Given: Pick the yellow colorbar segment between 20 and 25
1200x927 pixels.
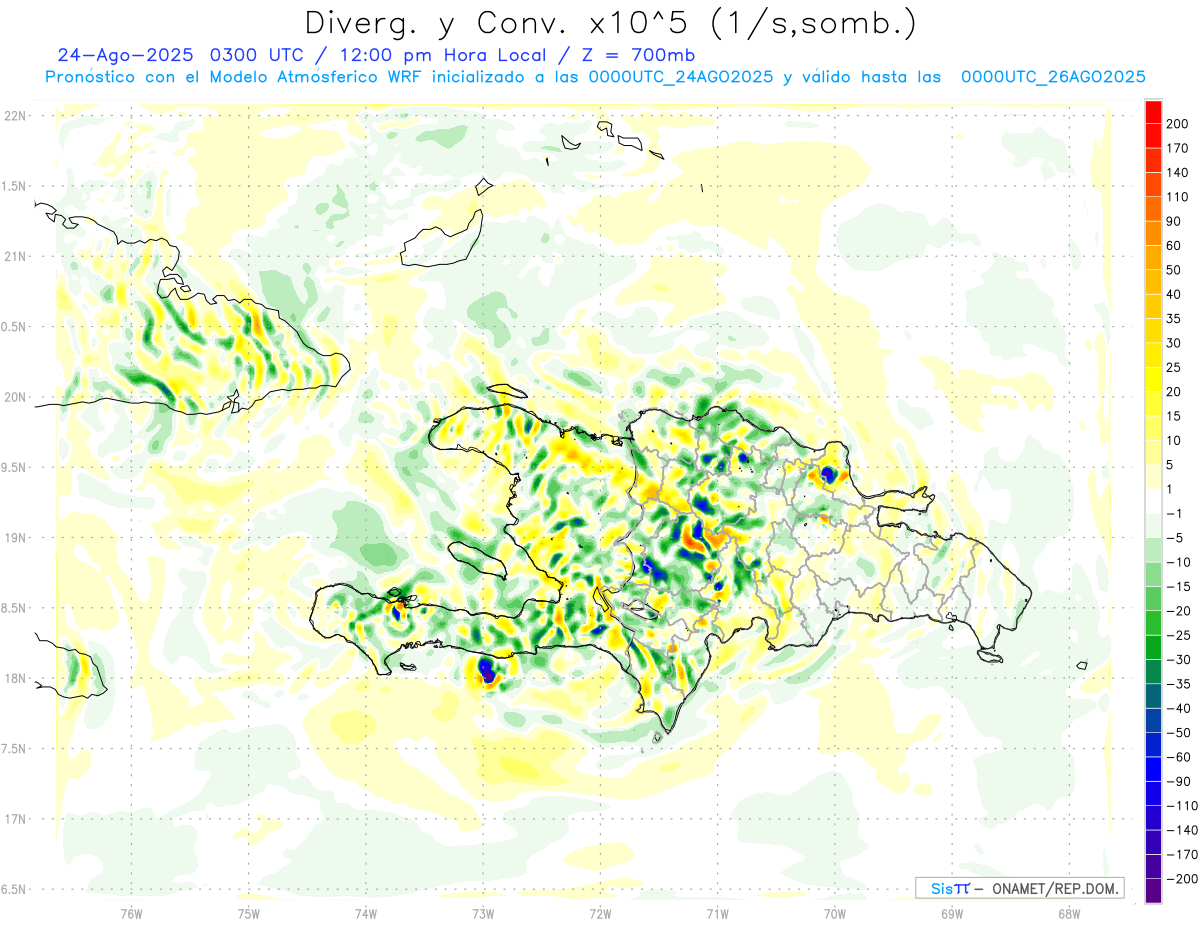Looking at the screenshot, I should tap(1153, 379).
